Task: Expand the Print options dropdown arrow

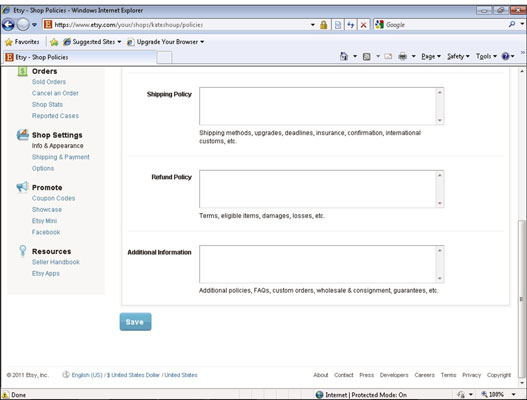Action: [x=414, y=56]
